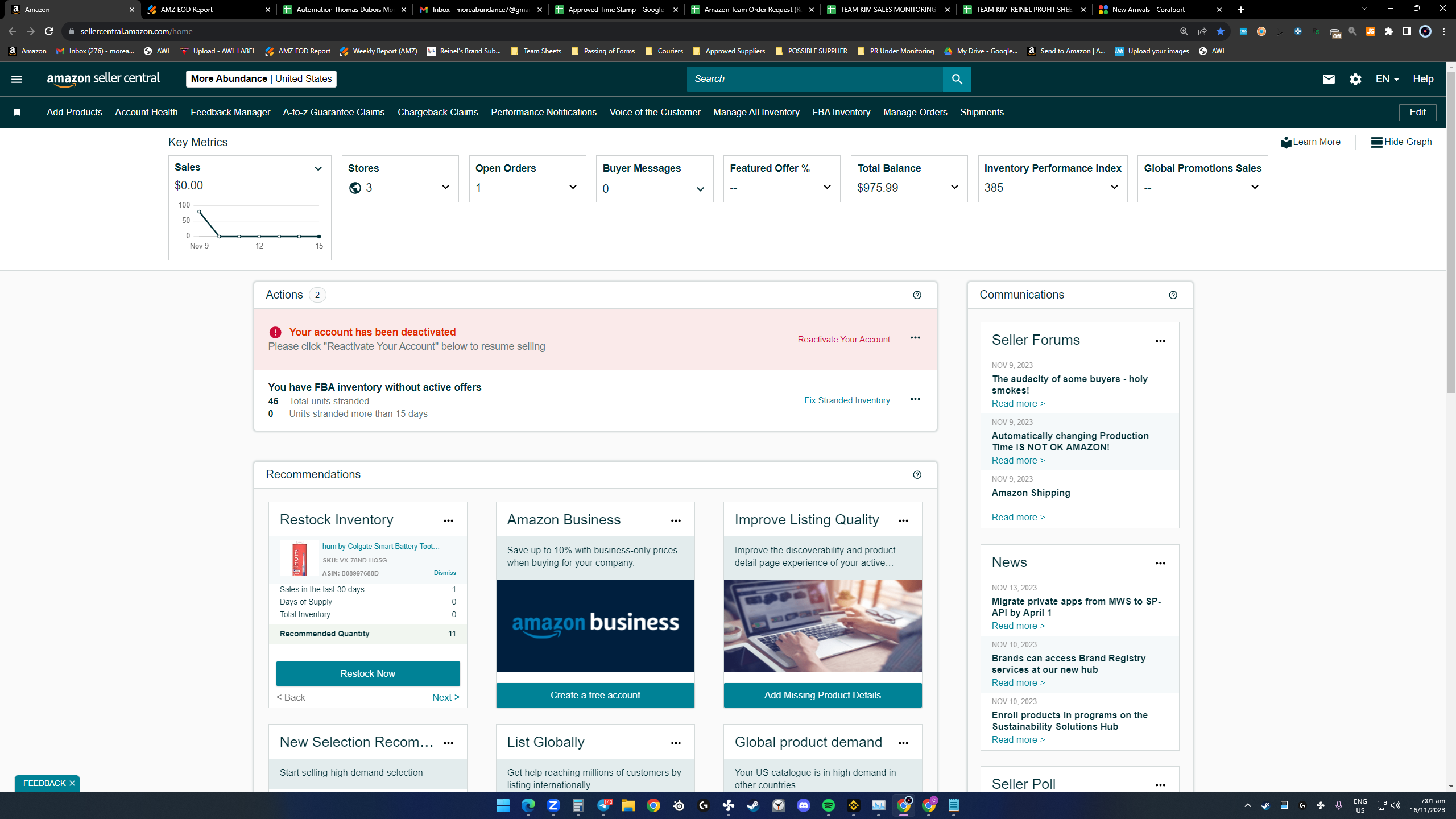Click into the Search input field
1456x819 pixels.
point(814,79)
